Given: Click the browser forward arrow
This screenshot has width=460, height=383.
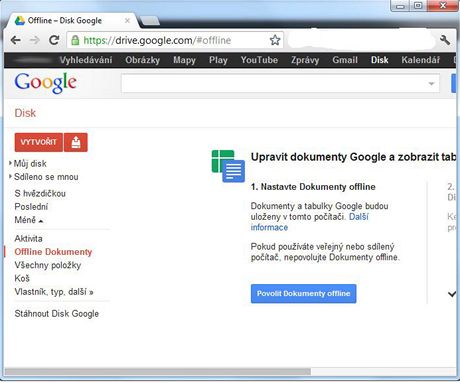Looking at the screenshot, I should click(35, 40).
